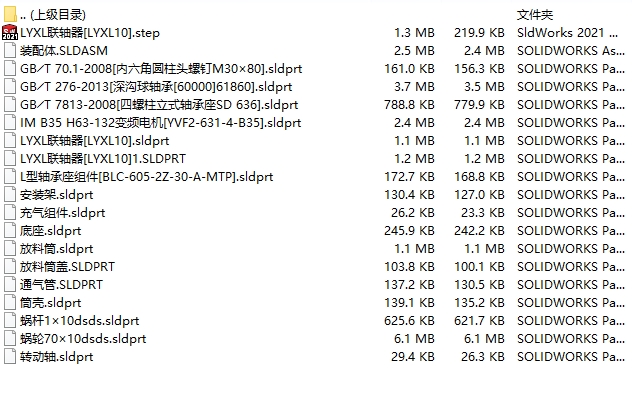Viewport: 632px width, 394px height.
Task: Click the SolidWorks 2021 icon of the LYXL10 step file
Action: tap(10, 33)
